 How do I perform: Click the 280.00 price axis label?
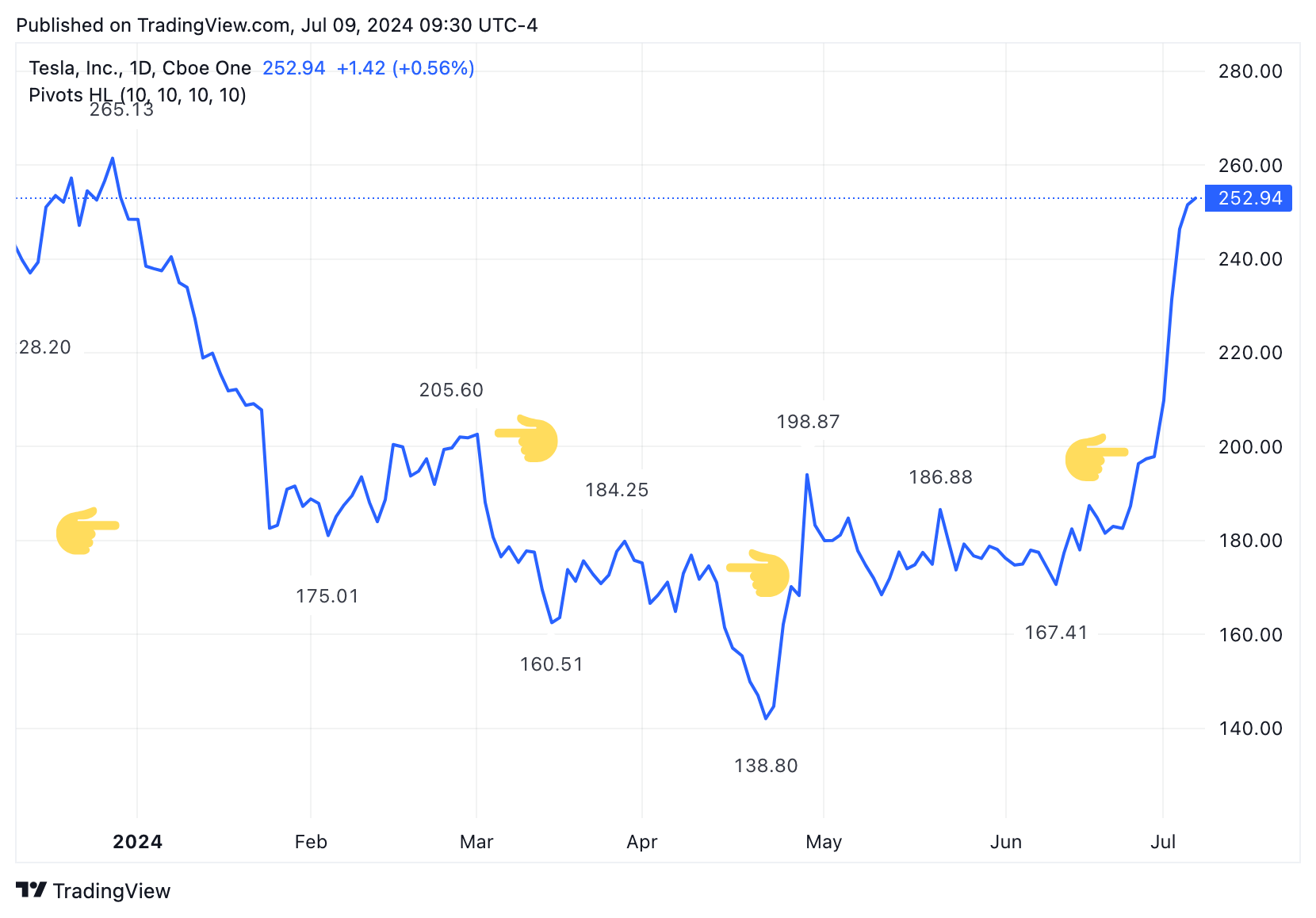coord(1250,71)
